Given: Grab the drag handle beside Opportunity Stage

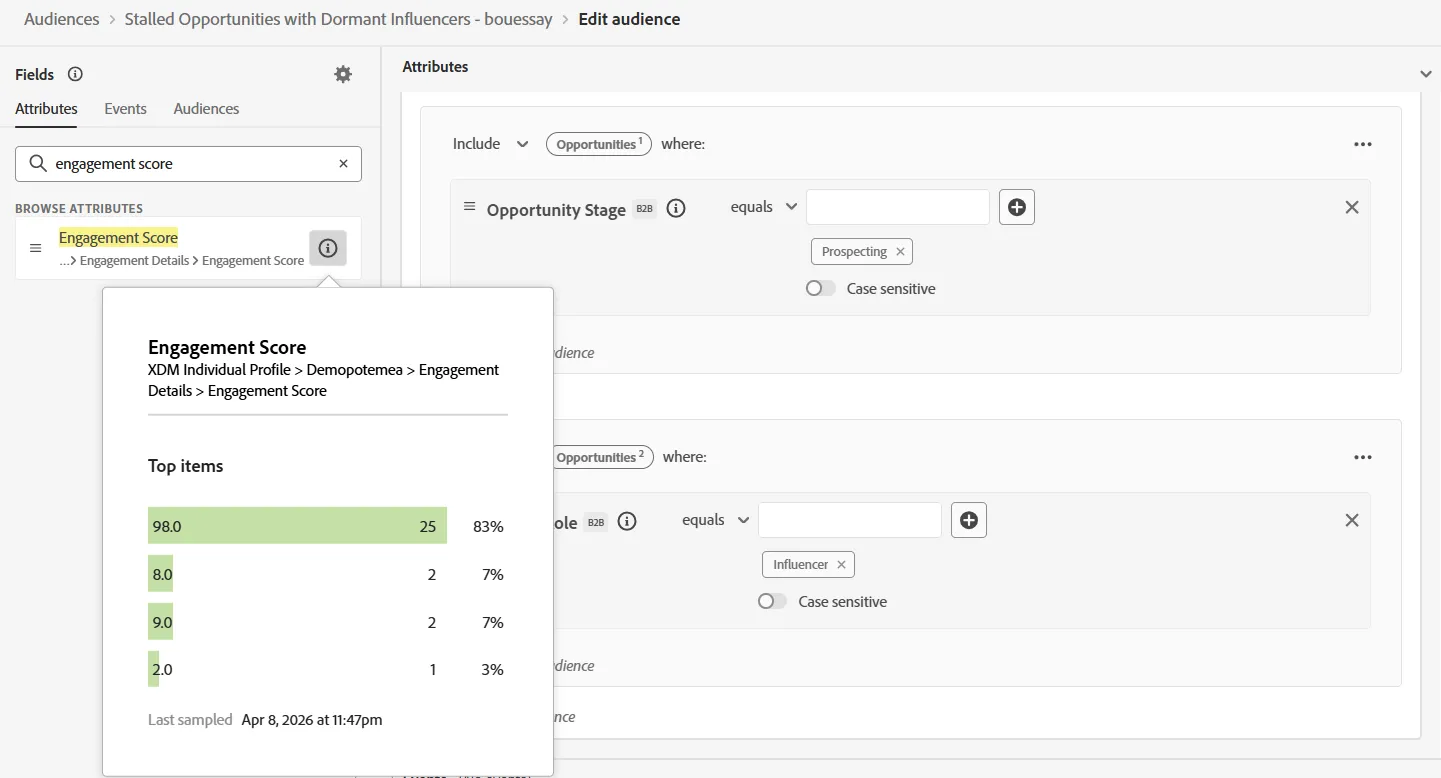Looking at the screenshot, I should [469, 207].
